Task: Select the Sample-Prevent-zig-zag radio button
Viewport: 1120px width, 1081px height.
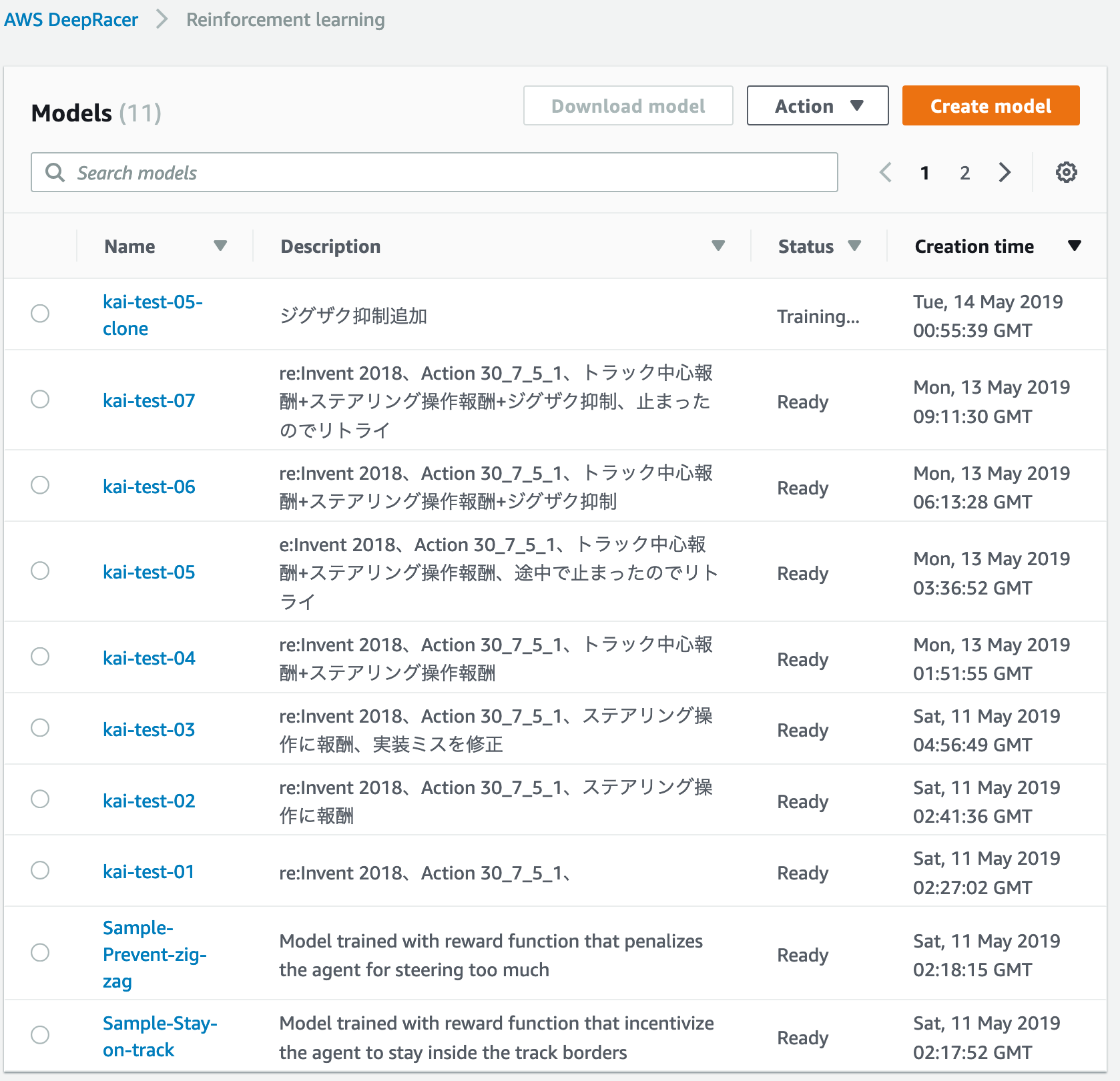Action: click(x=40, y=954)
